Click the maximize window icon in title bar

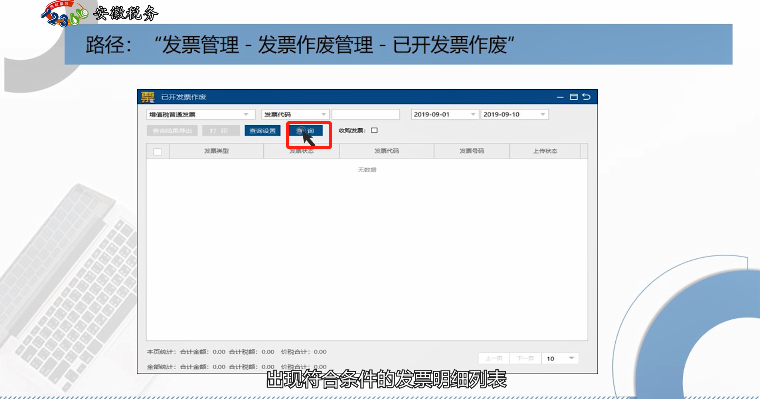coord(573,97)
